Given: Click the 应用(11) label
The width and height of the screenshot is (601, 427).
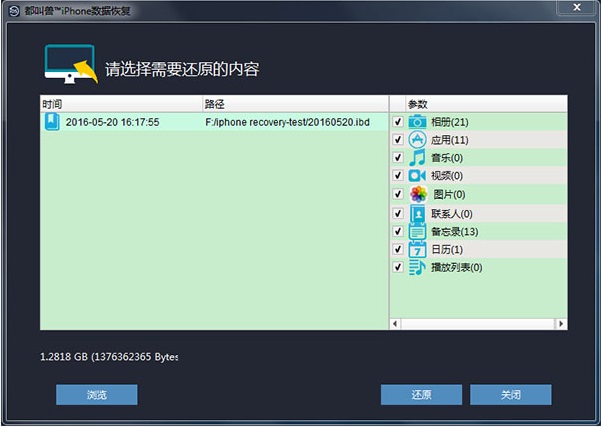Looking at the screenshot, I should [450, 140].
